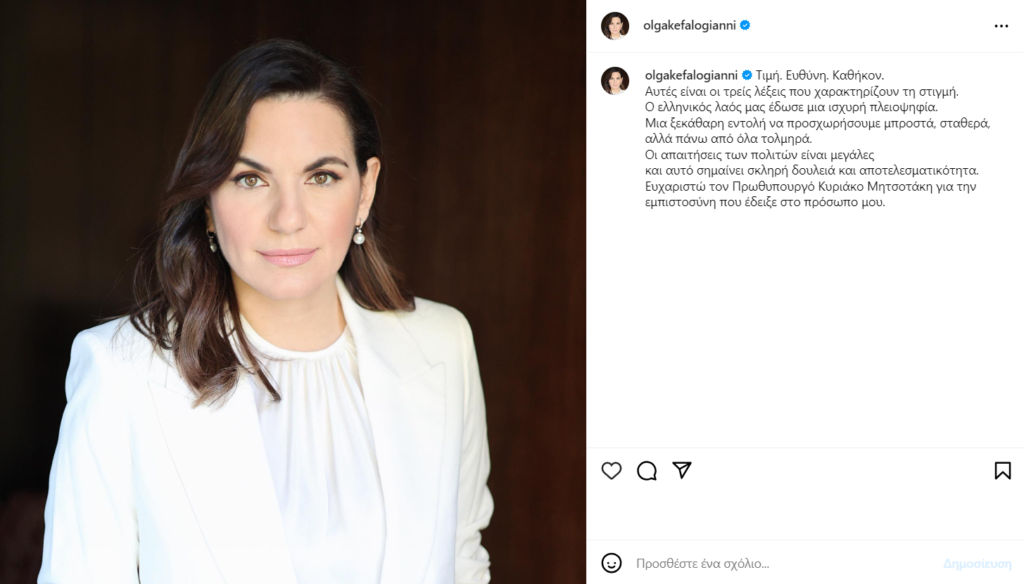Click the verified badge beside caption username
The height and width of the screenshot is (584, 1024).
tap(747, 75)
